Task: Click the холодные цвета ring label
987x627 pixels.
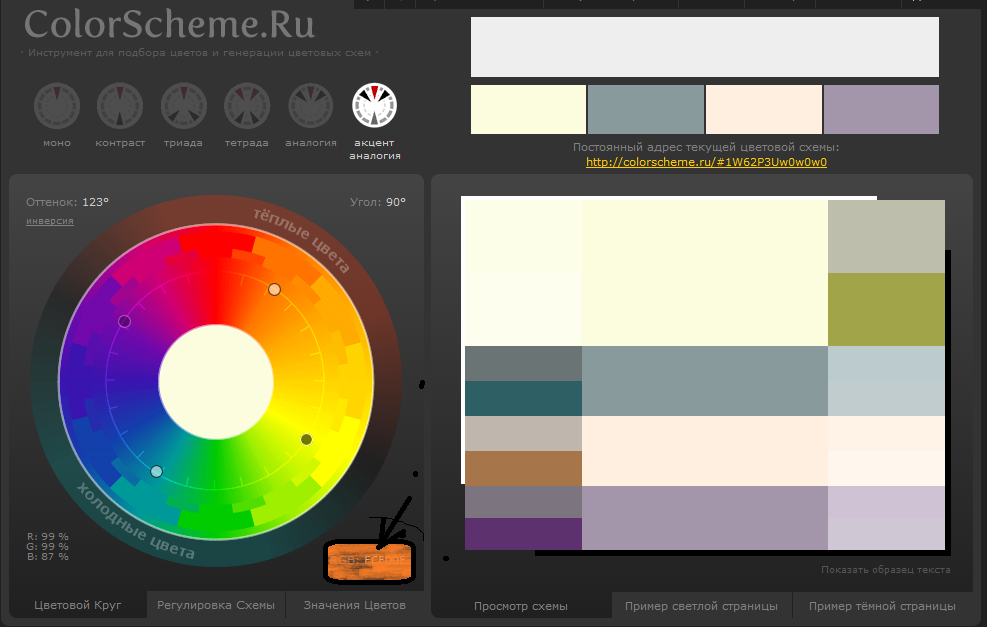Action: [x=136, y=521]
